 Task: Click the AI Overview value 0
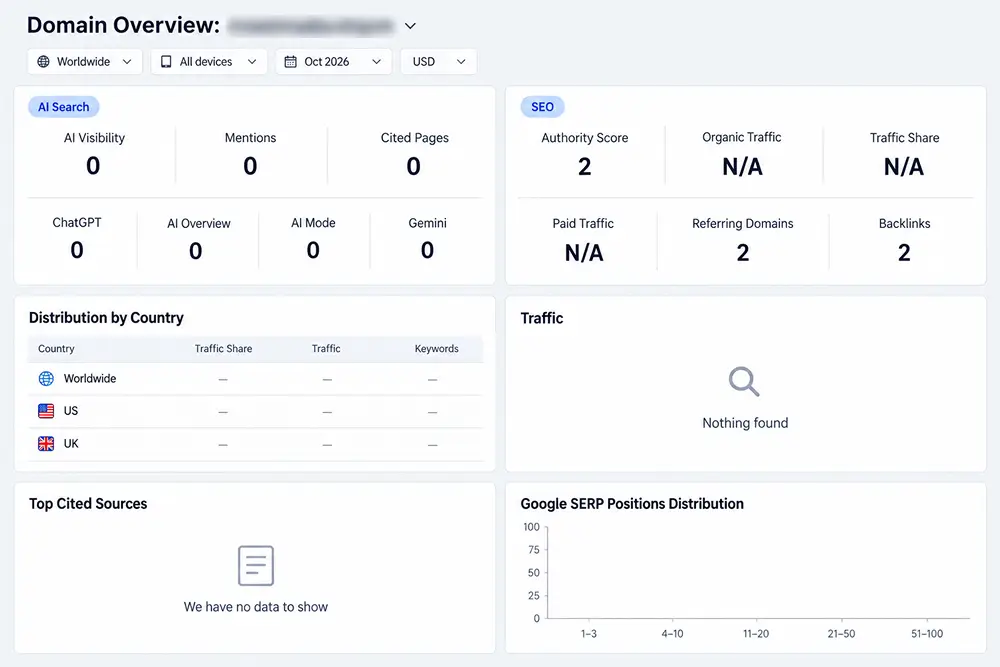click(x=196, y=251)
